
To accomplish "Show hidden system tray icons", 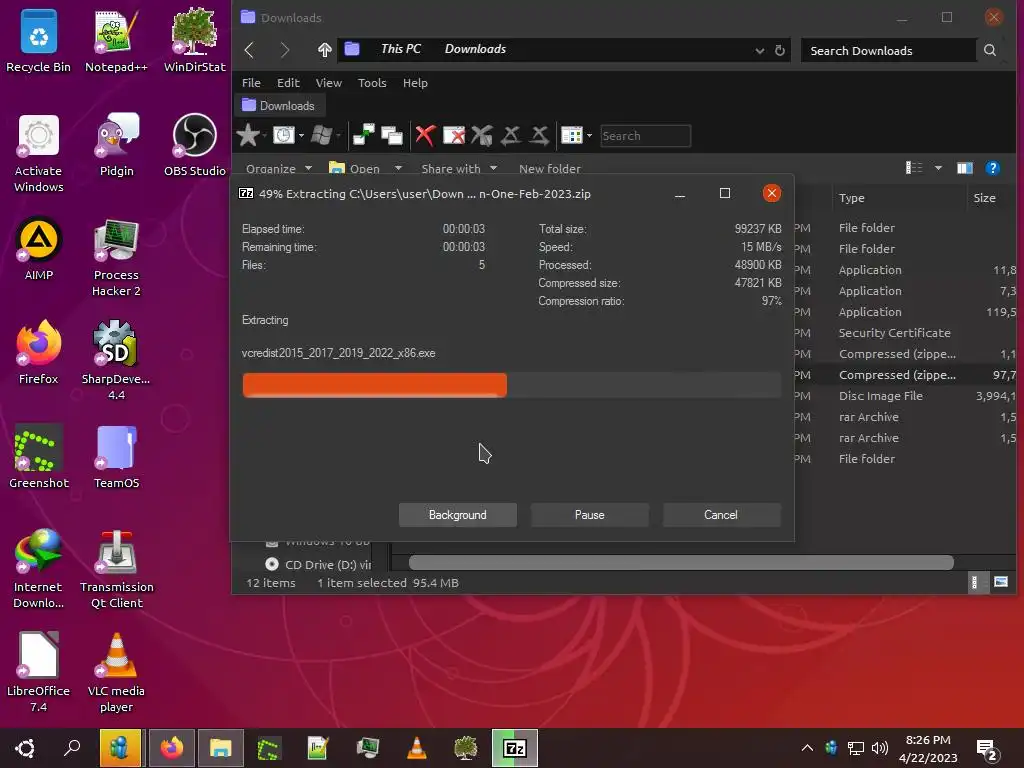I will click(x=807, y=748).
